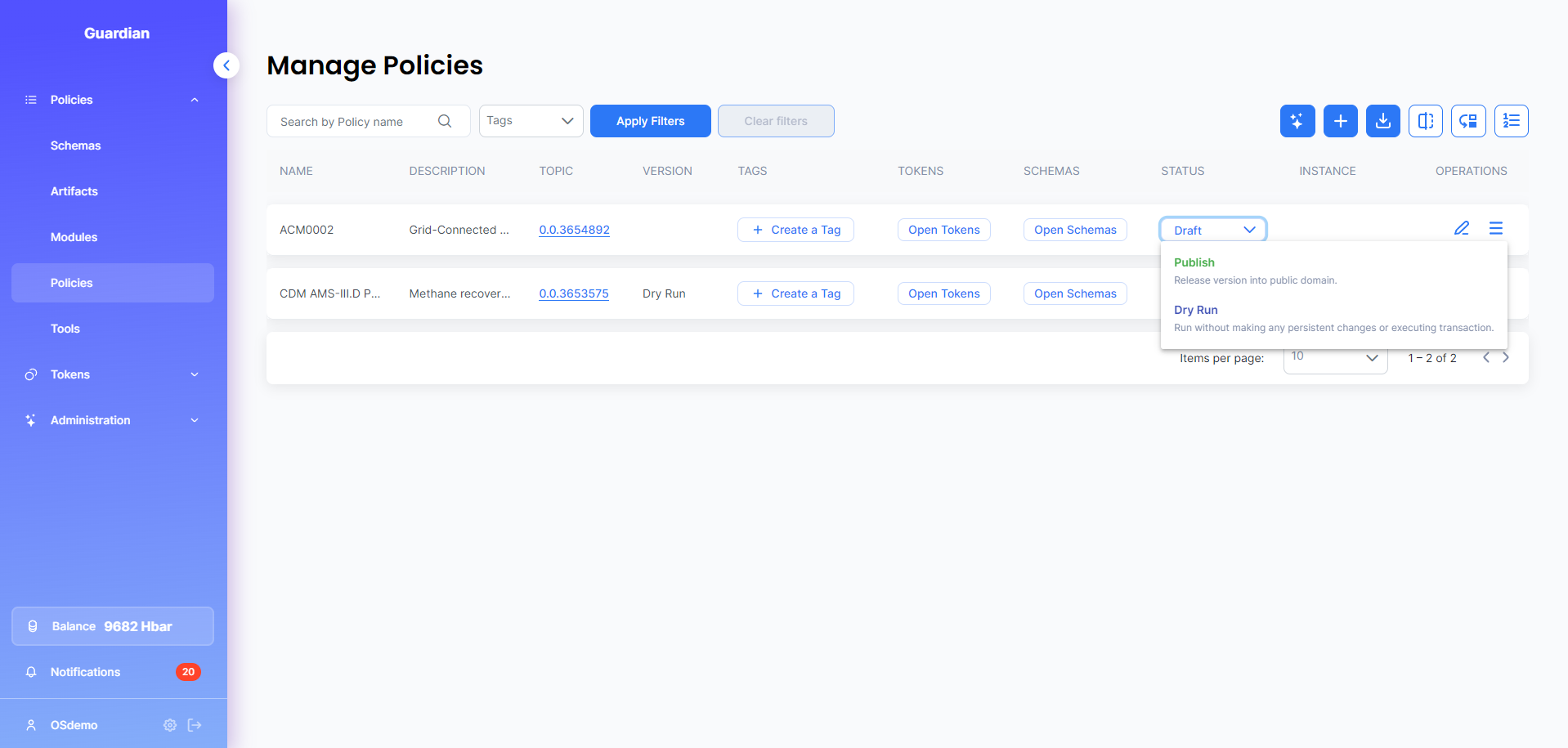The width and height of the screenshot is (1568, 748).
Task: Collapse the sidebar with the arrow button
Action: coord(226,65)
